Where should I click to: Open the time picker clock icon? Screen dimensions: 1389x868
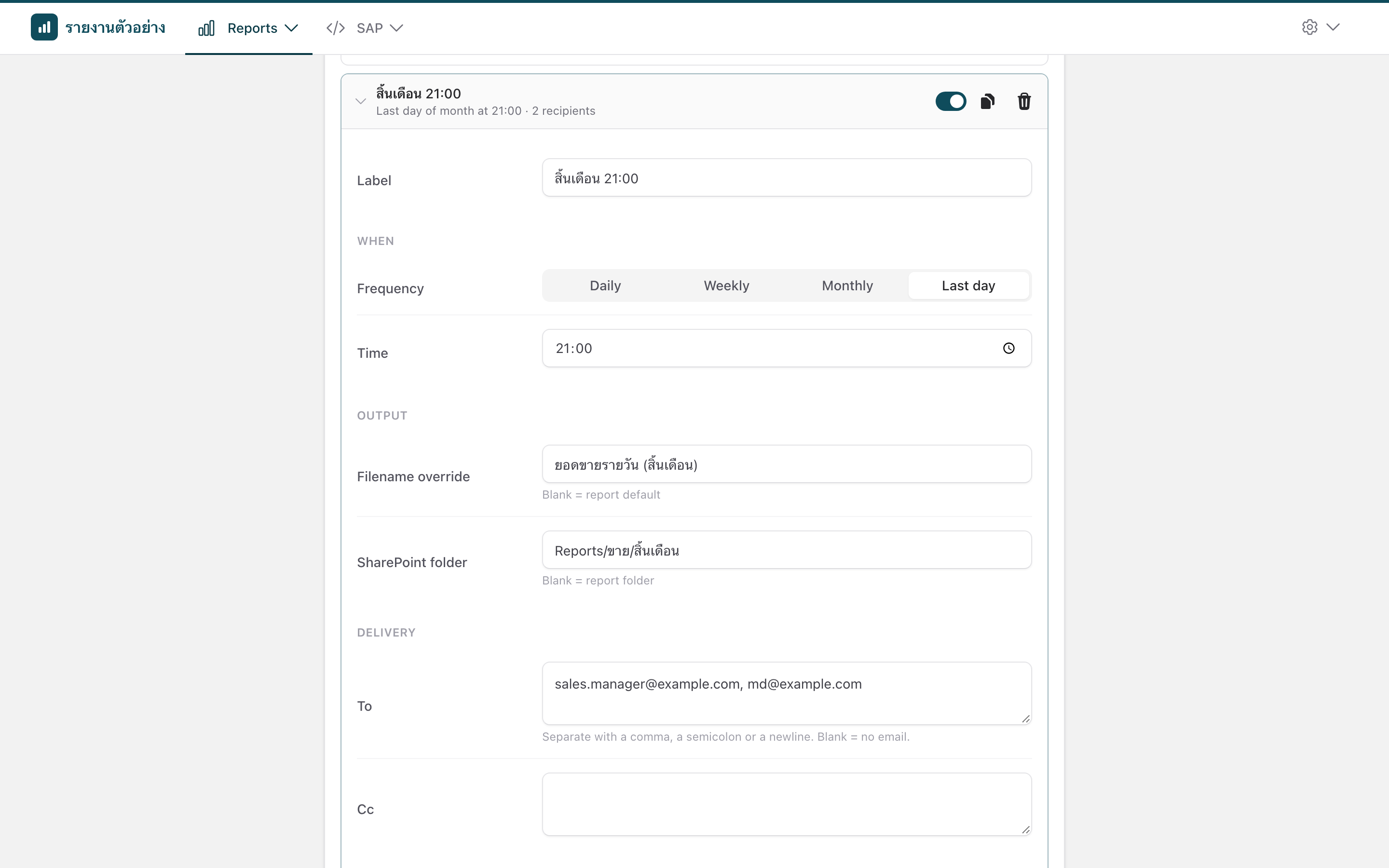point(1008,349)
